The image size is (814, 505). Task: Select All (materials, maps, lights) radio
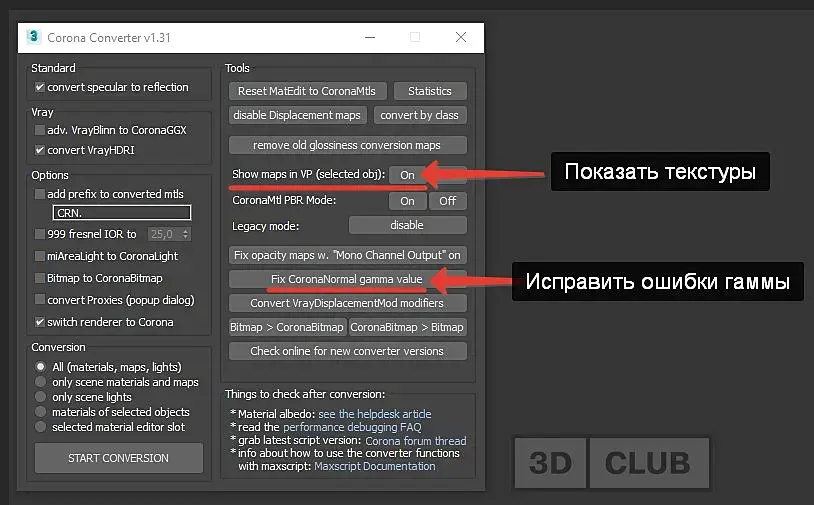[40, 366]
